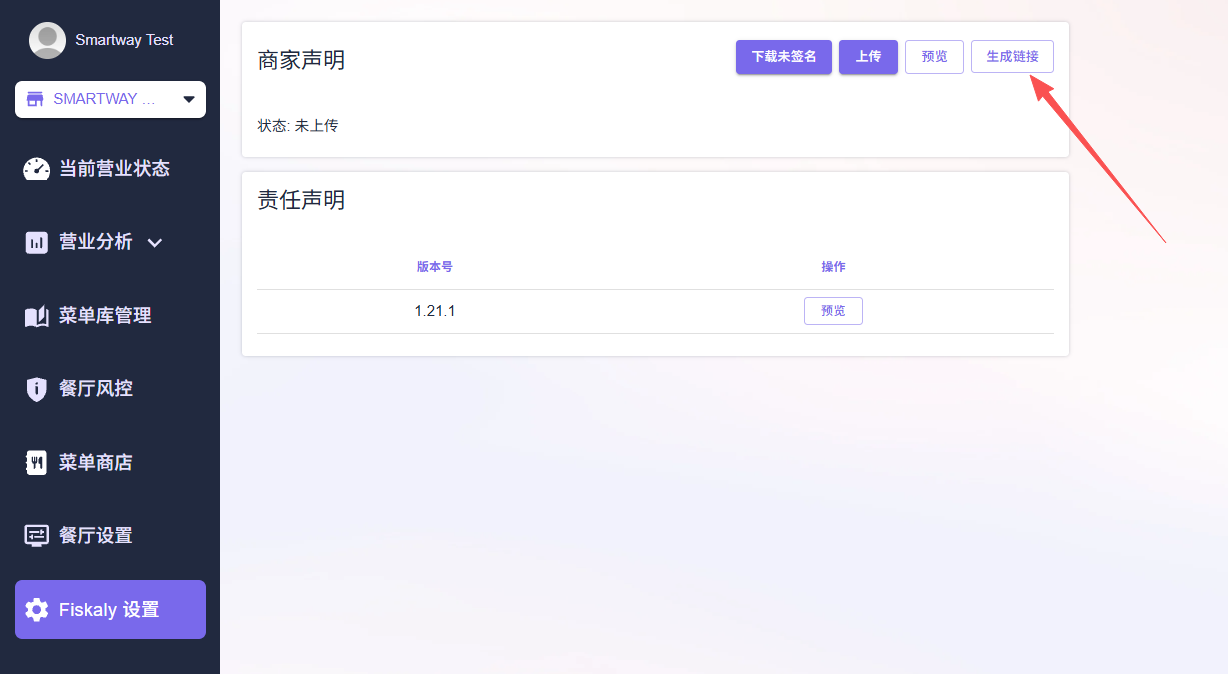Click the speedometer icon for 当前营业状态
The image size is (1228, 674).
click(x=37, y=169)
